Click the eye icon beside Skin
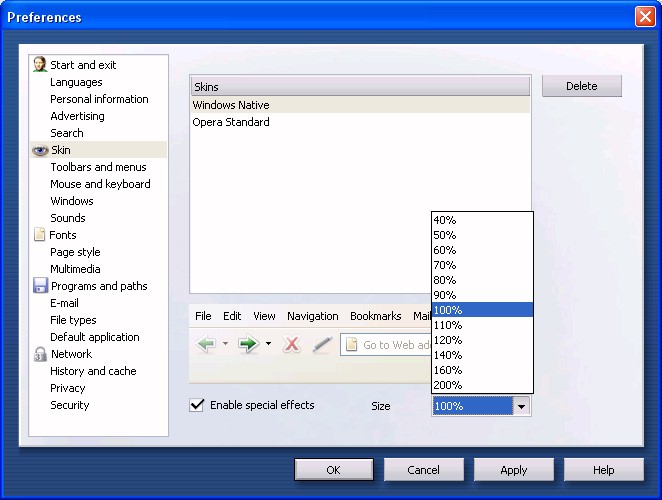Screen dimensions: 662x500 (40, 150)
